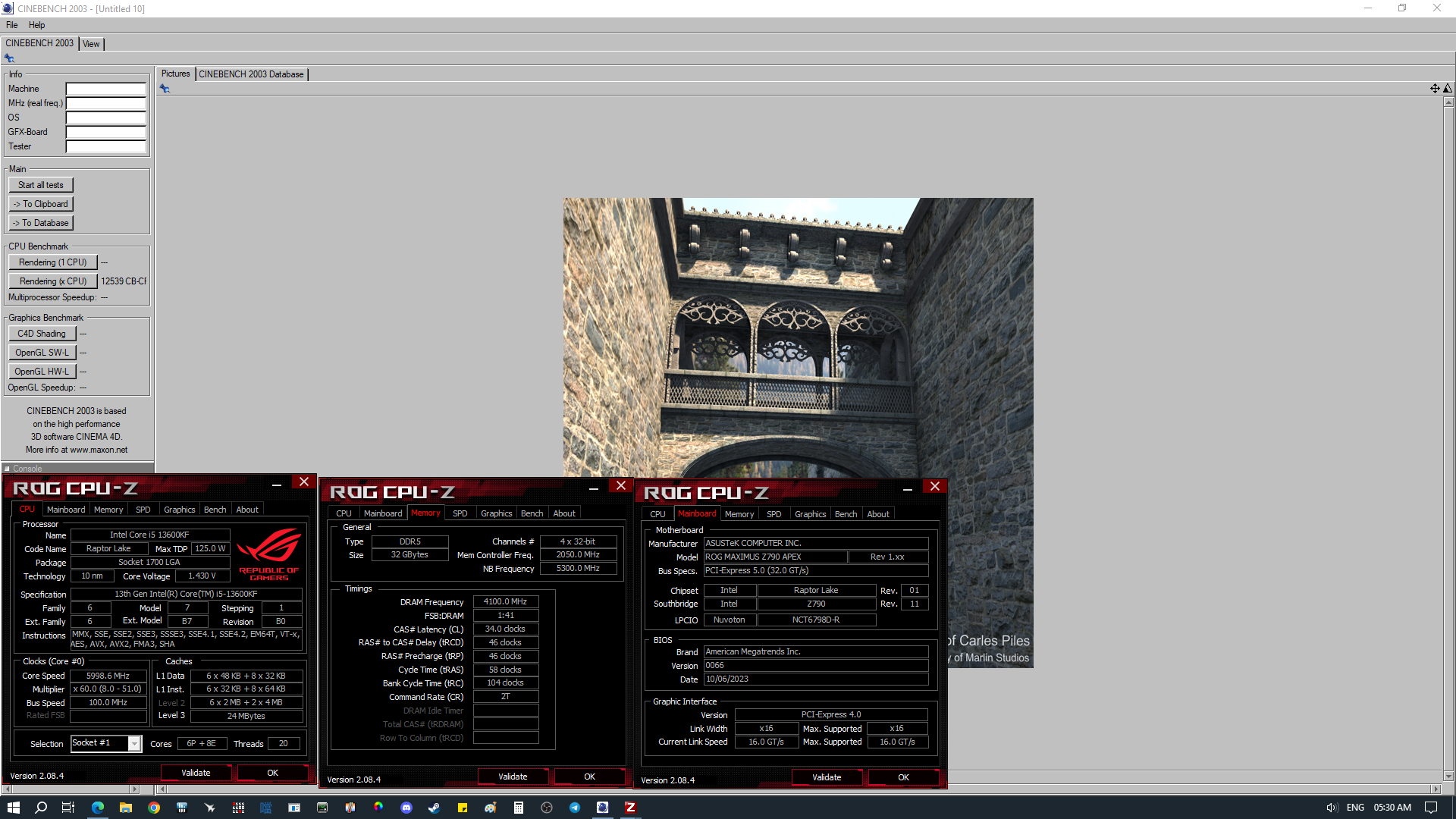The height and width of the screenshot is (819, 1456).
Task: Open SPD tab in CPU-Z Memory window
Action: click(x=460, y=513)
